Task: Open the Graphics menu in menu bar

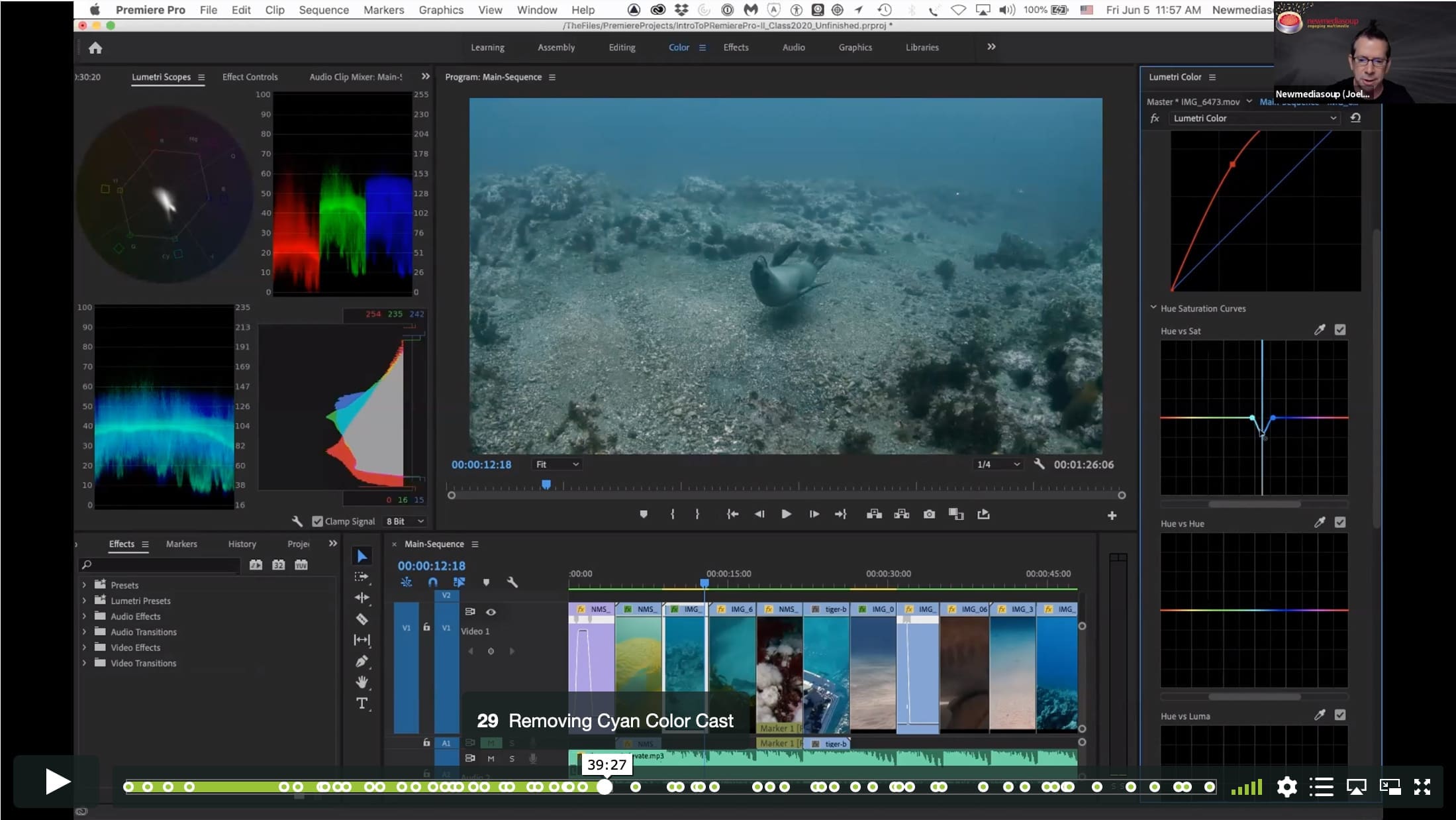Action: point(441,10)
